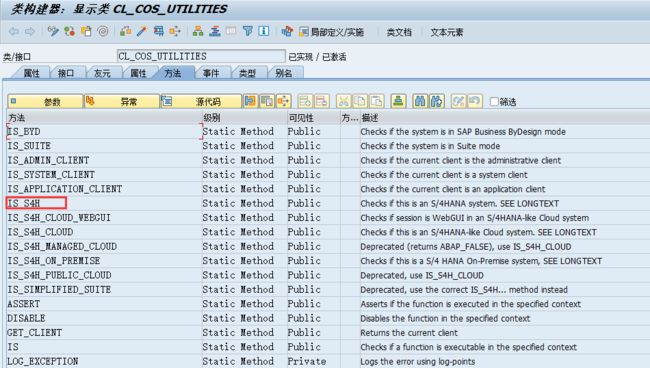
Task: Select the IS_S4H_CLOUD_WEBGUI method name
Action: 59,218
